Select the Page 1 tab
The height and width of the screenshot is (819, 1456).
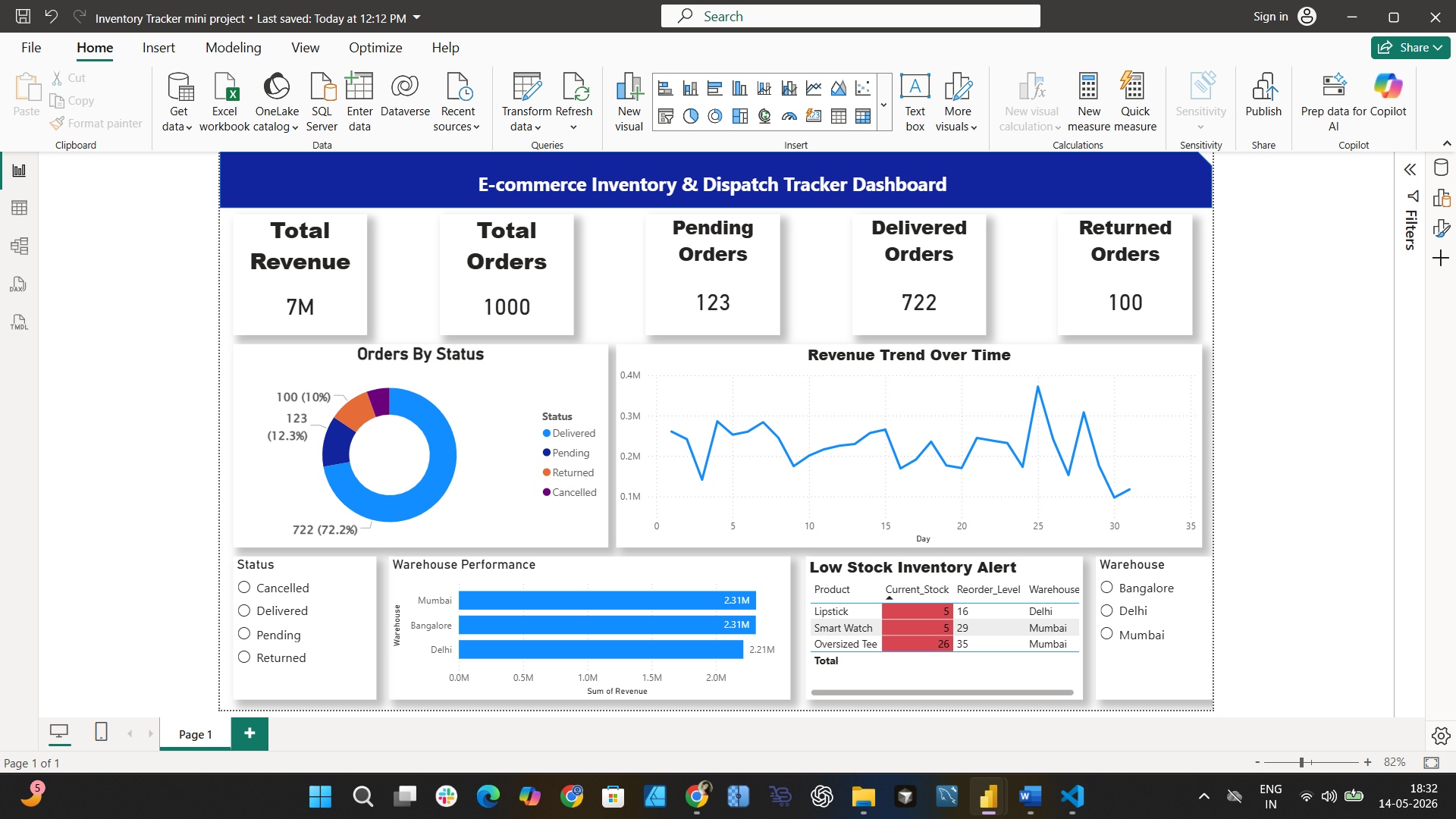point(196,734)
